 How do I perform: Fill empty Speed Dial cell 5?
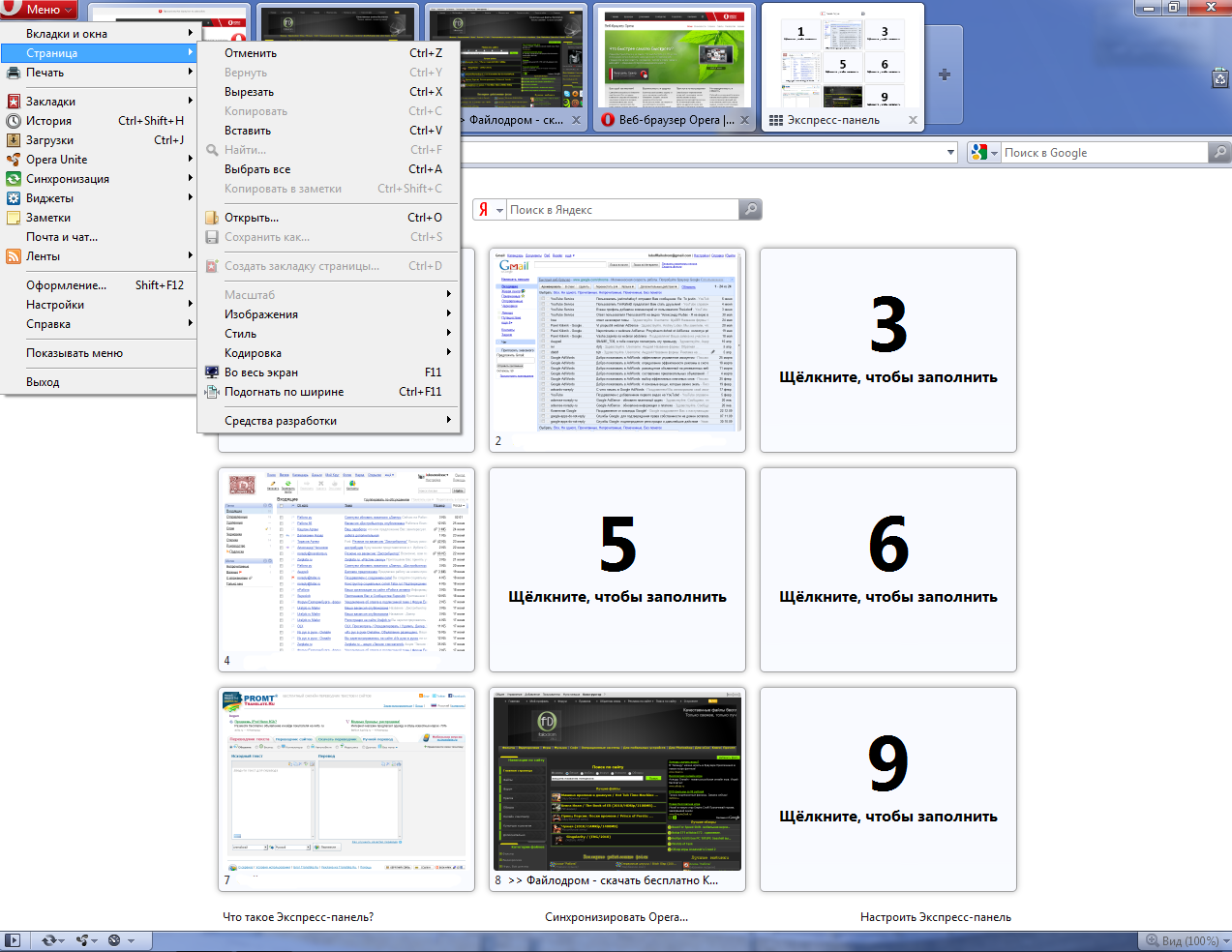[x=617, y=570]
